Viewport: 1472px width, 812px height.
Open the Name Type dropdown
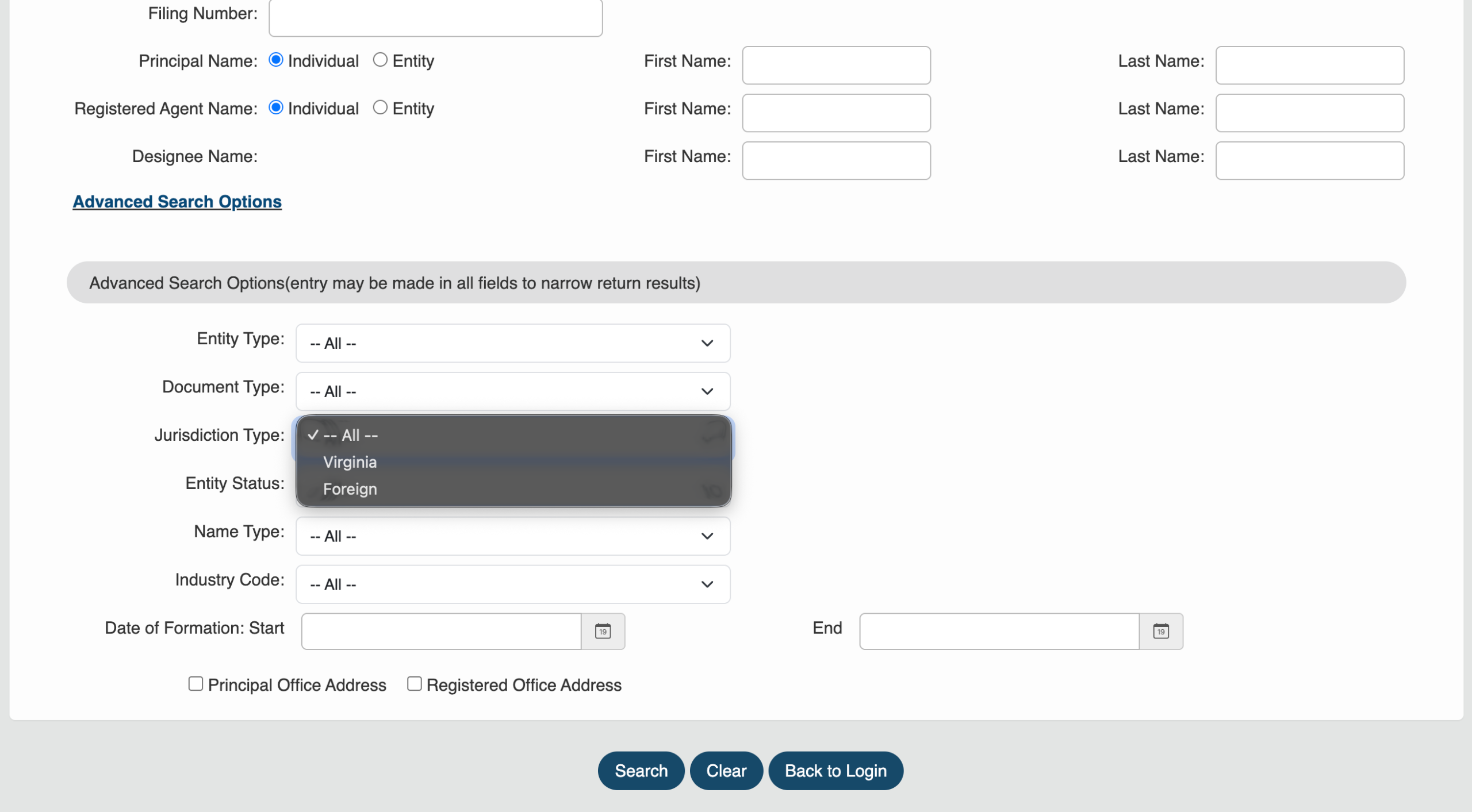point(513,536)
